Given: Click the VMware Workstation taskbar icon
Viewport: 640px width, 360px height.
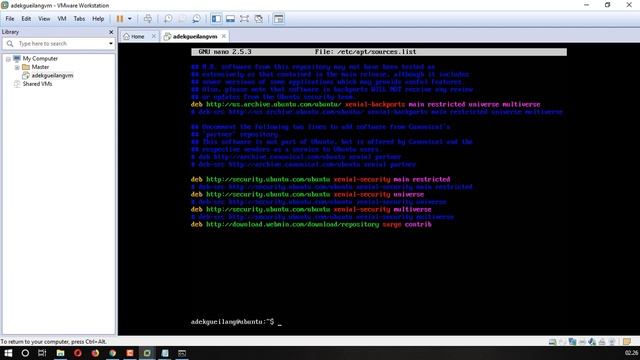Looking at the screenshot, I should tap(147, 353).
